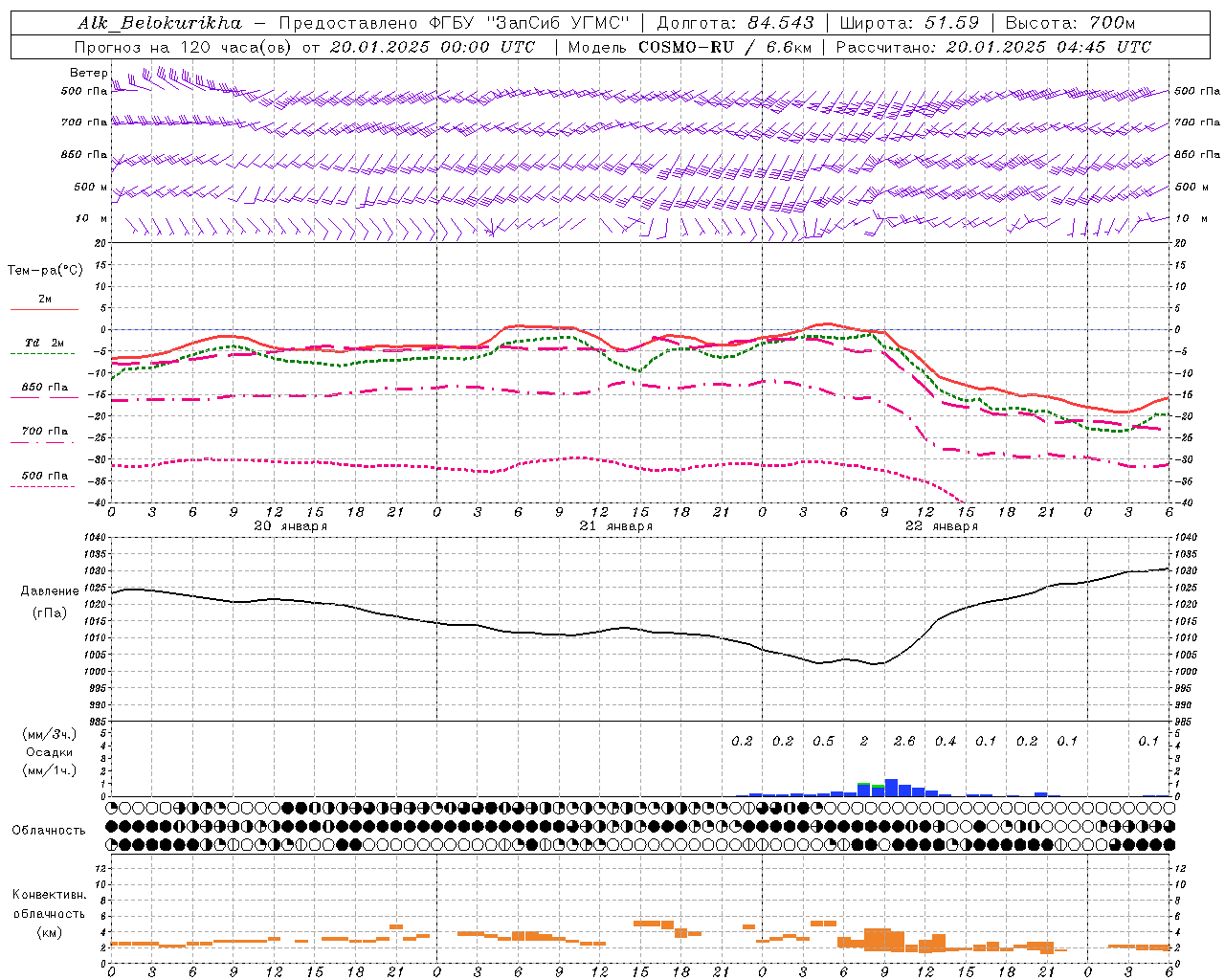Click the Модель COSMO-RU / 6.6км label
Viewport: 1225px width, 980px height.
[690, 47]
